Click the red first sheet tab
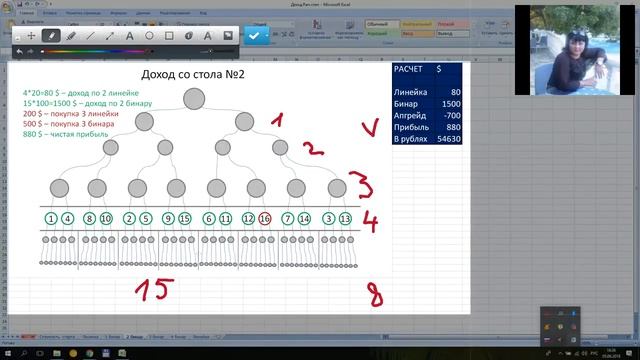The width and height of the screenshot is (640, 360). (x=28, y=337)
